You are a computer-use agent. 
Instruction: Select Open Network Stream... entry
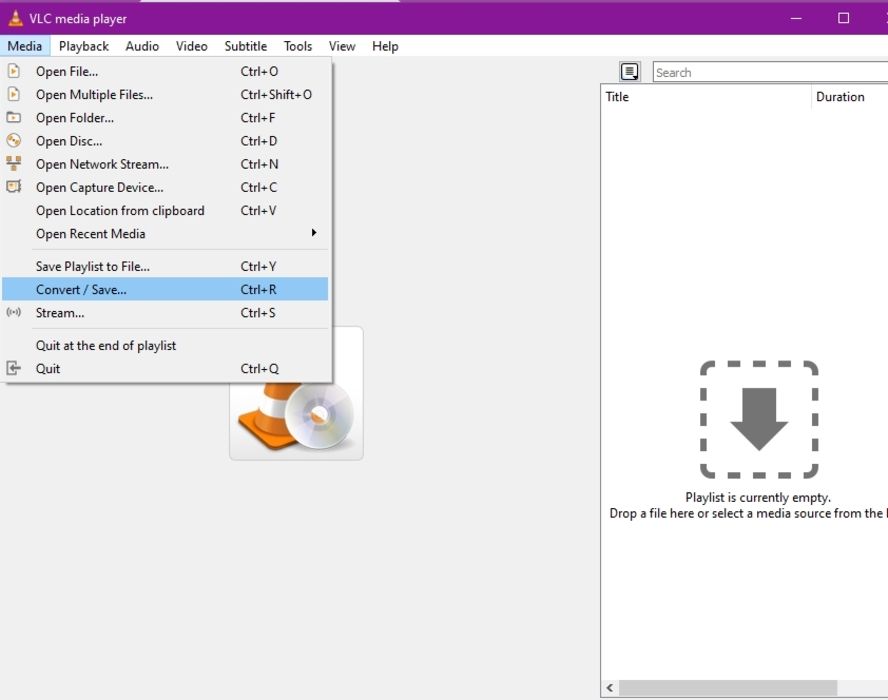click(165, 164)
